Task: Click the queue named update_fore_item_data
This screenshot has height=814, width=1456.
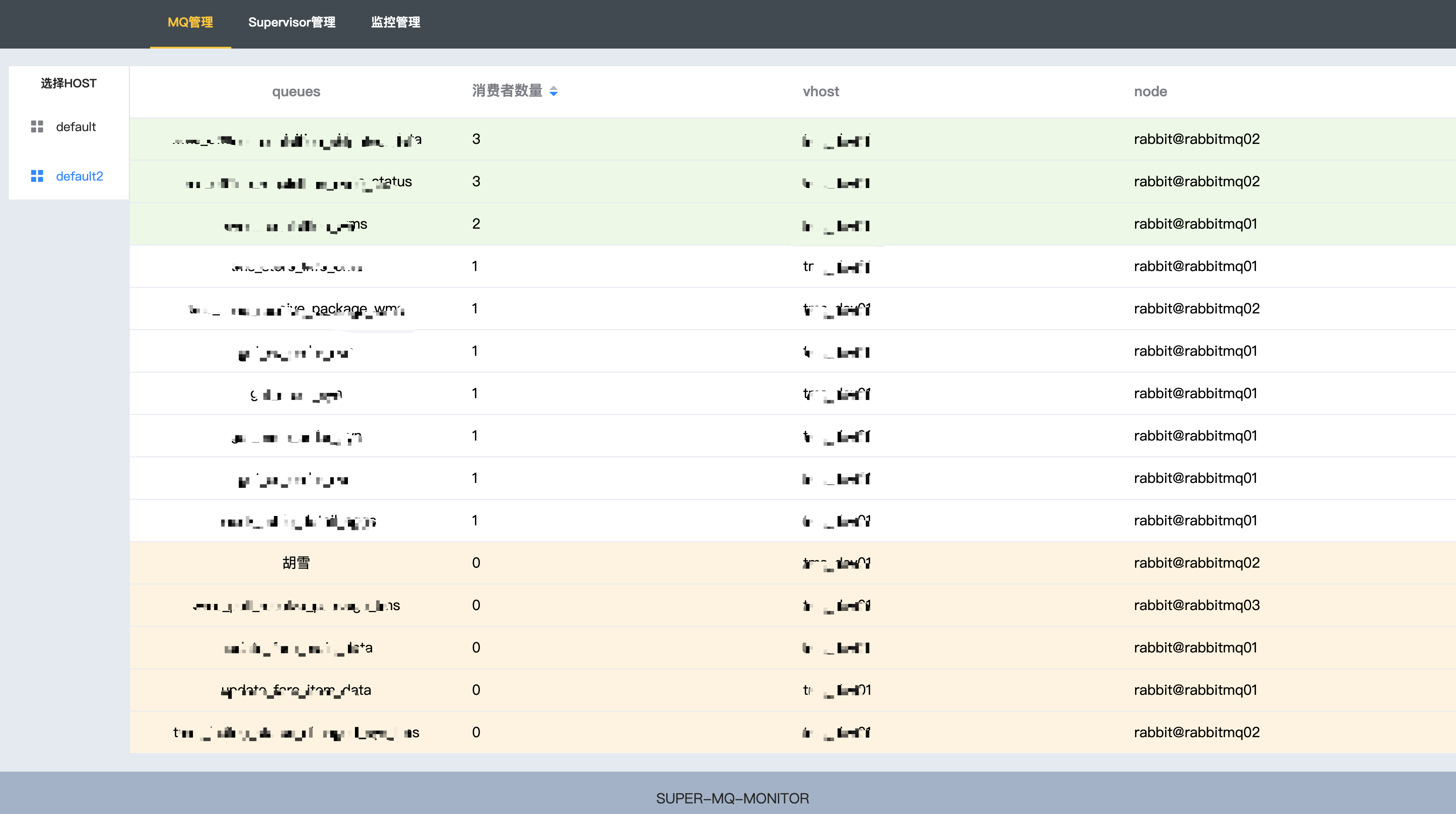Action: (x=296, y=690)
